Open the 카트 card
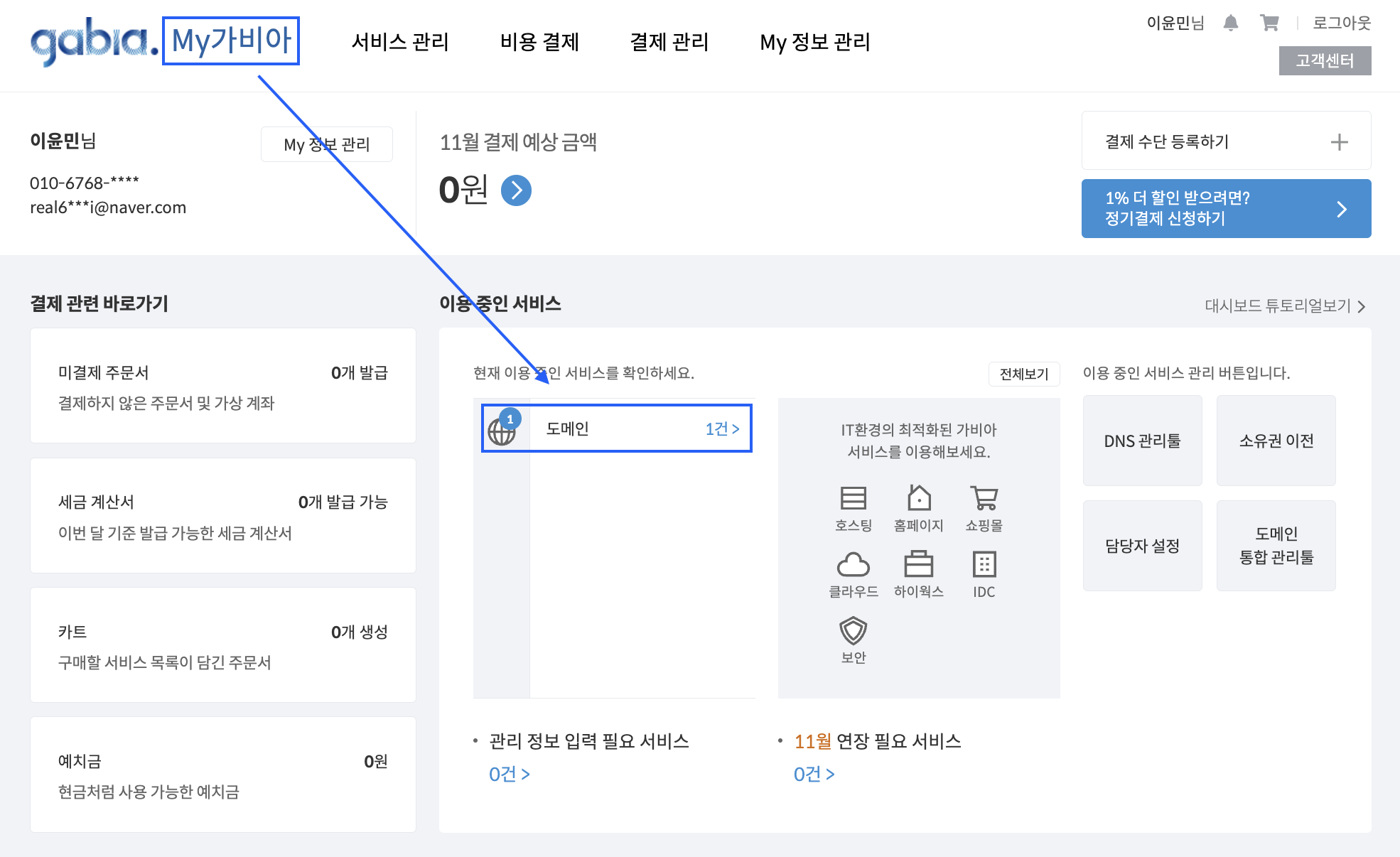1400x857 pixels. click(223, 645)
